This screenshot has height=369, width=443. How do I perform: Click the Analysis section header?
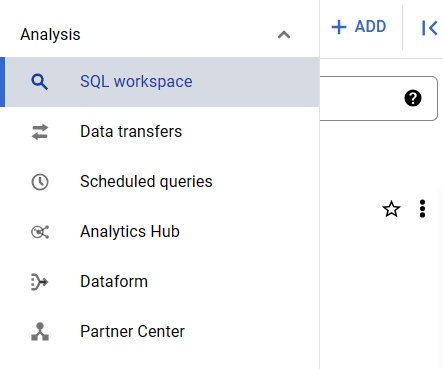pos(160,35)
